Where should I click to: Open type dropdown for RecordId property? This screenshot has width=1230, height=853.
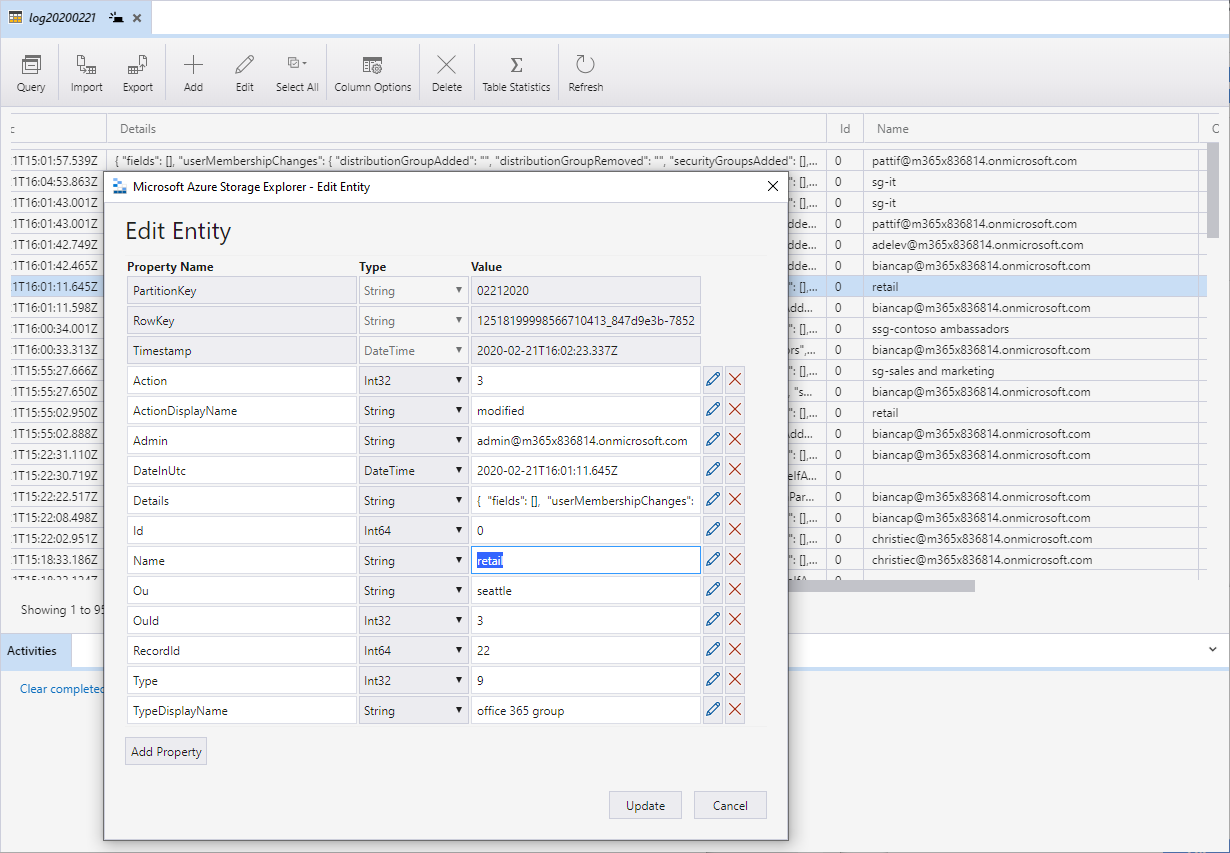412,651
